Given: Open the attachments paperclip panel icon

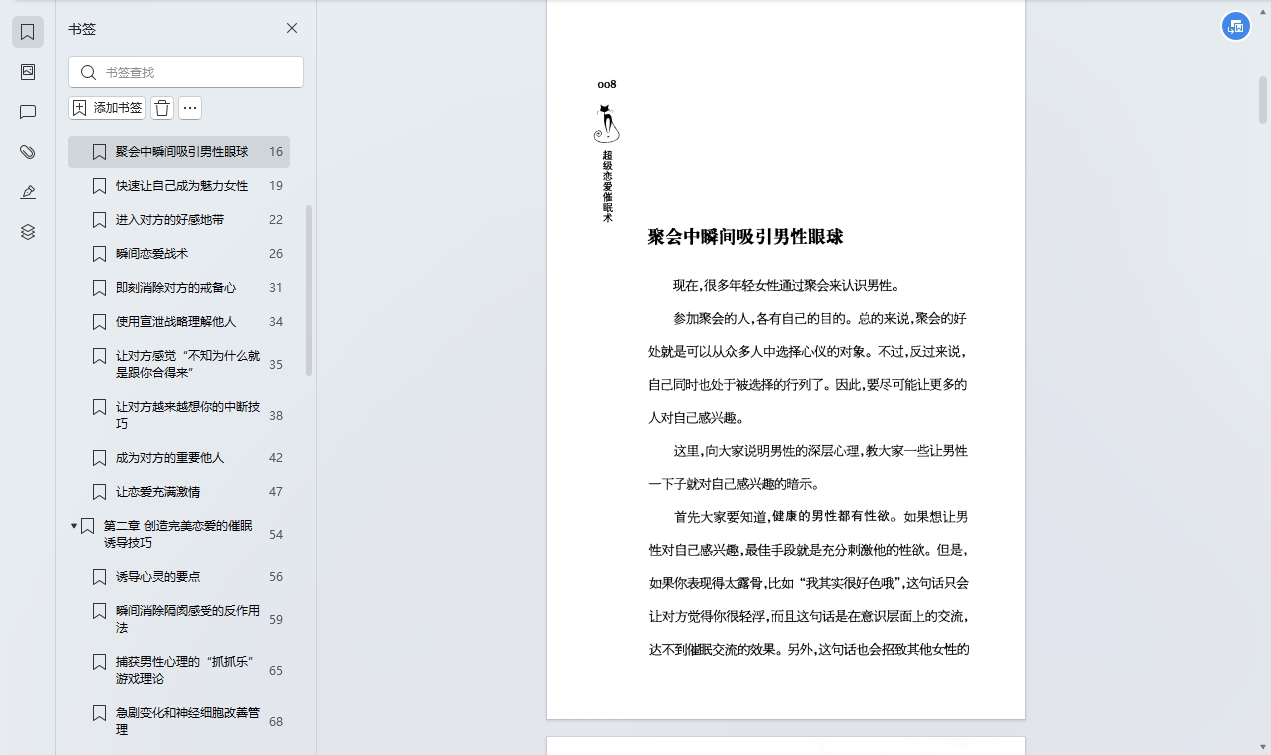Looking at the screenshot, I should pyautogui.click(x=28, y=152).
